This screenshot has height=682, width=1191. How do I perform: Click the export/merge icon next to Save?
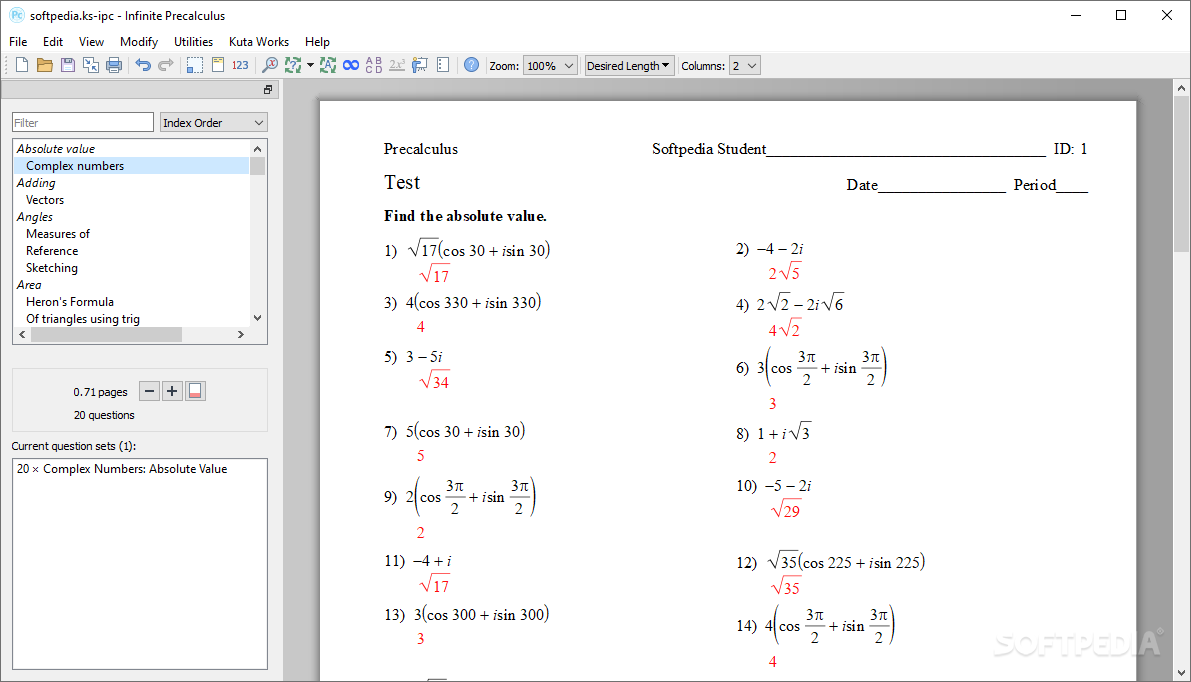pyautogui.click(x=90, y=65)
